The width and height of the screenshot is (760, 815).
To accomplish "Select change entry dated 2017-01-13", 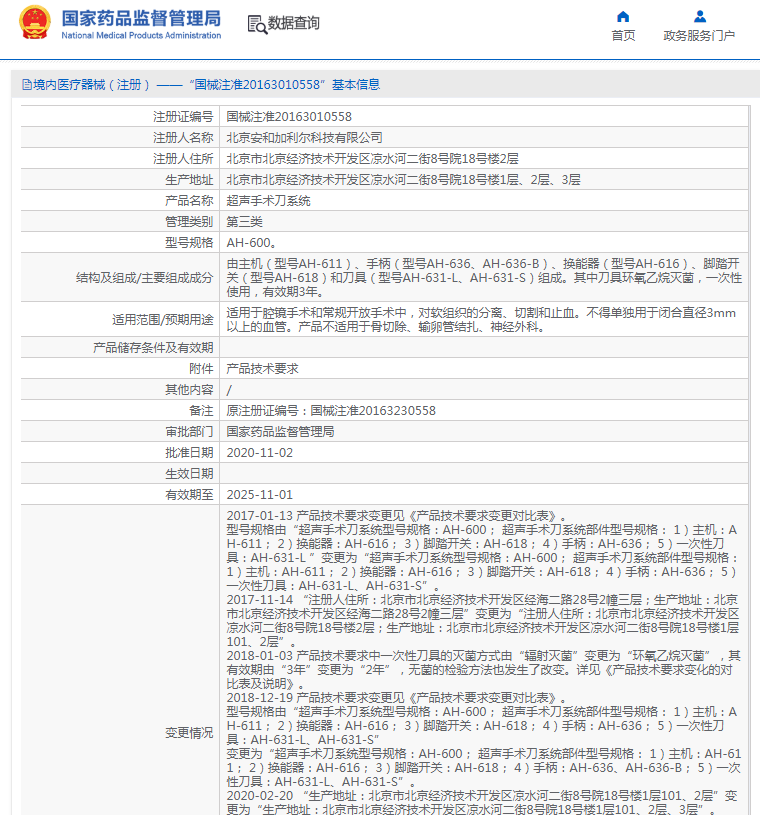I will tap(483, 551).
